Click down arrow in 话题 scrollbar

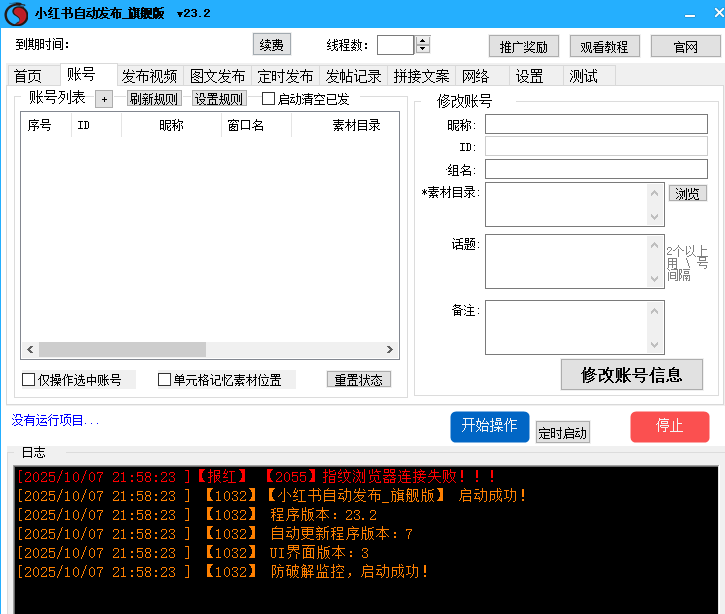coord(654,278)
